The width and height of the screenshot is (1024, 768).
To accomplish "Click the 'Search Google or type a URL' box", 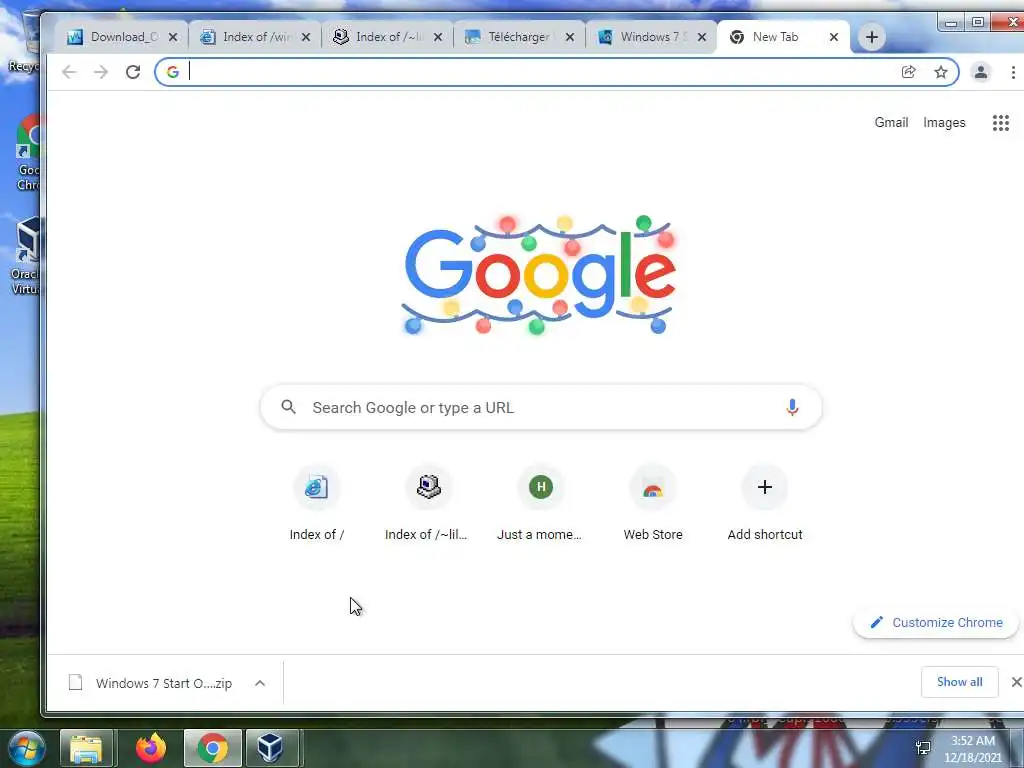I will [x=541, y=408].
